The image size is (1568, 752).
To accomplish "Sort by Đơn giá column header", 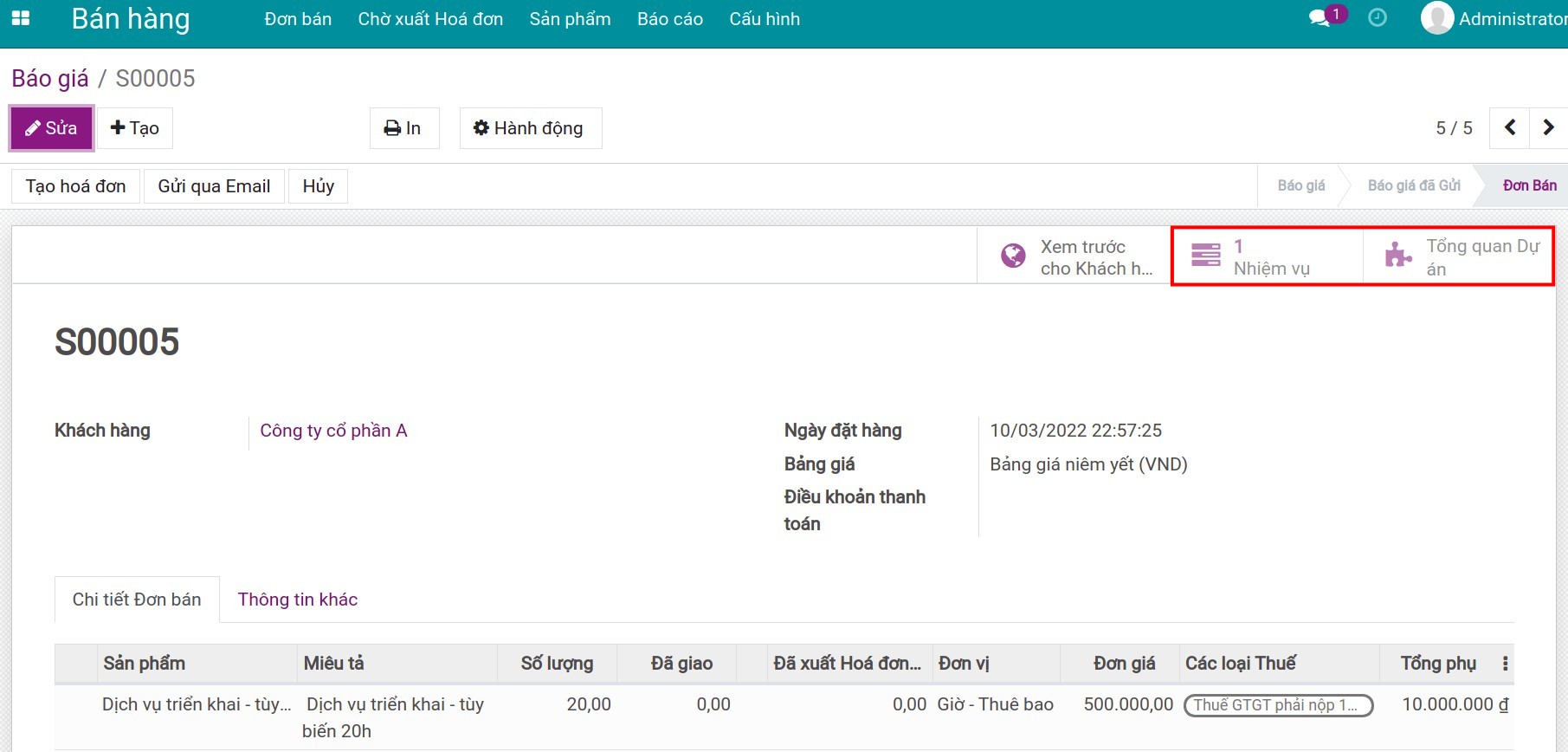I will coord(1120,664).
